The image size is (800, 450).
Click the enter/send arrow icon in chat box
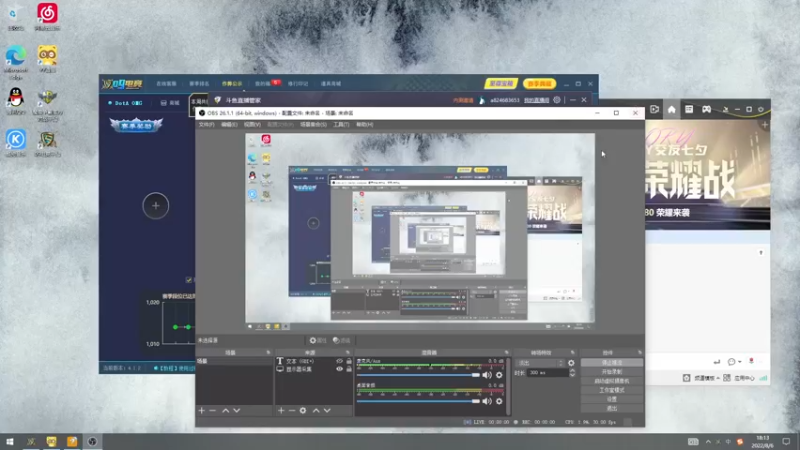tap(717, 362)
